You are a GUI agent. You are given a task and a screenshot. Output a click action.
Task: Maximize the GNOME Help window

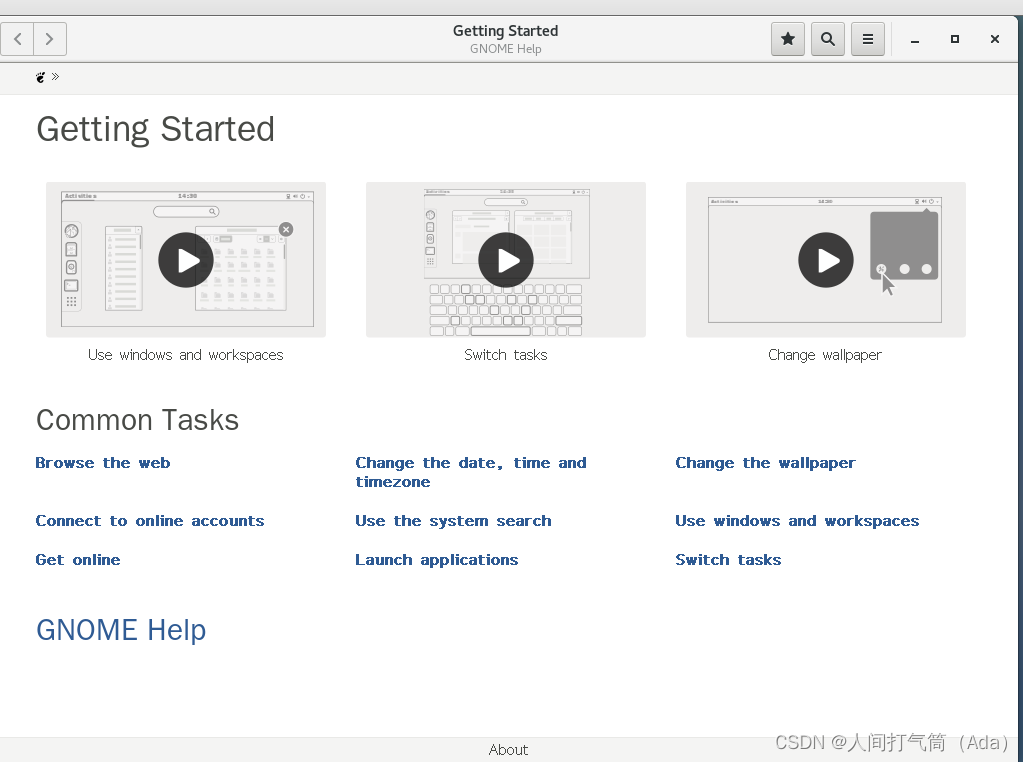954,39
